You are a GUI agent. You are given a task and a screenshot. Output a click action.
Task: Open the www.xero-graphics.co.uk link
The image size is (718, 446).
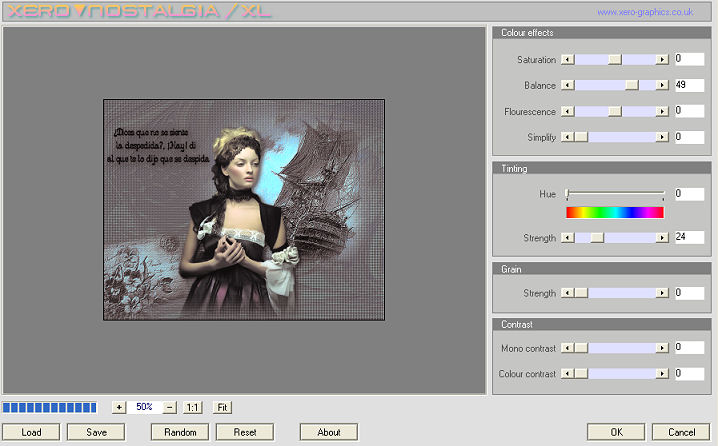pyautogui.click(x=645, y=12)
